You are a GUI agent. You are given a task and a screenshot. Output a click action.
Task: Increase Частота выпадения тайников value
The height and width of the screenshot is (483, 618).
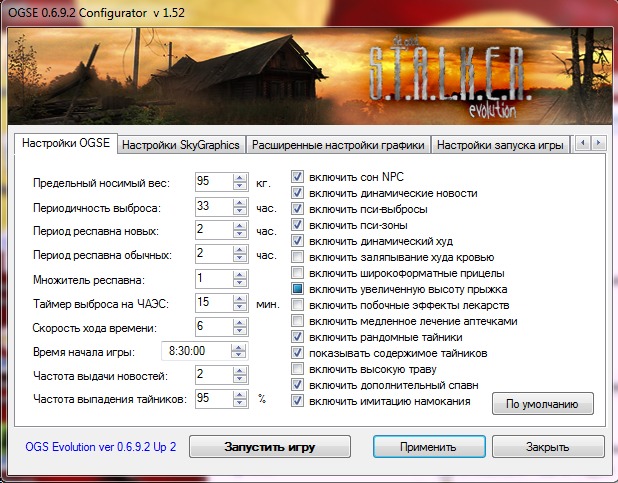coord(240,394)
